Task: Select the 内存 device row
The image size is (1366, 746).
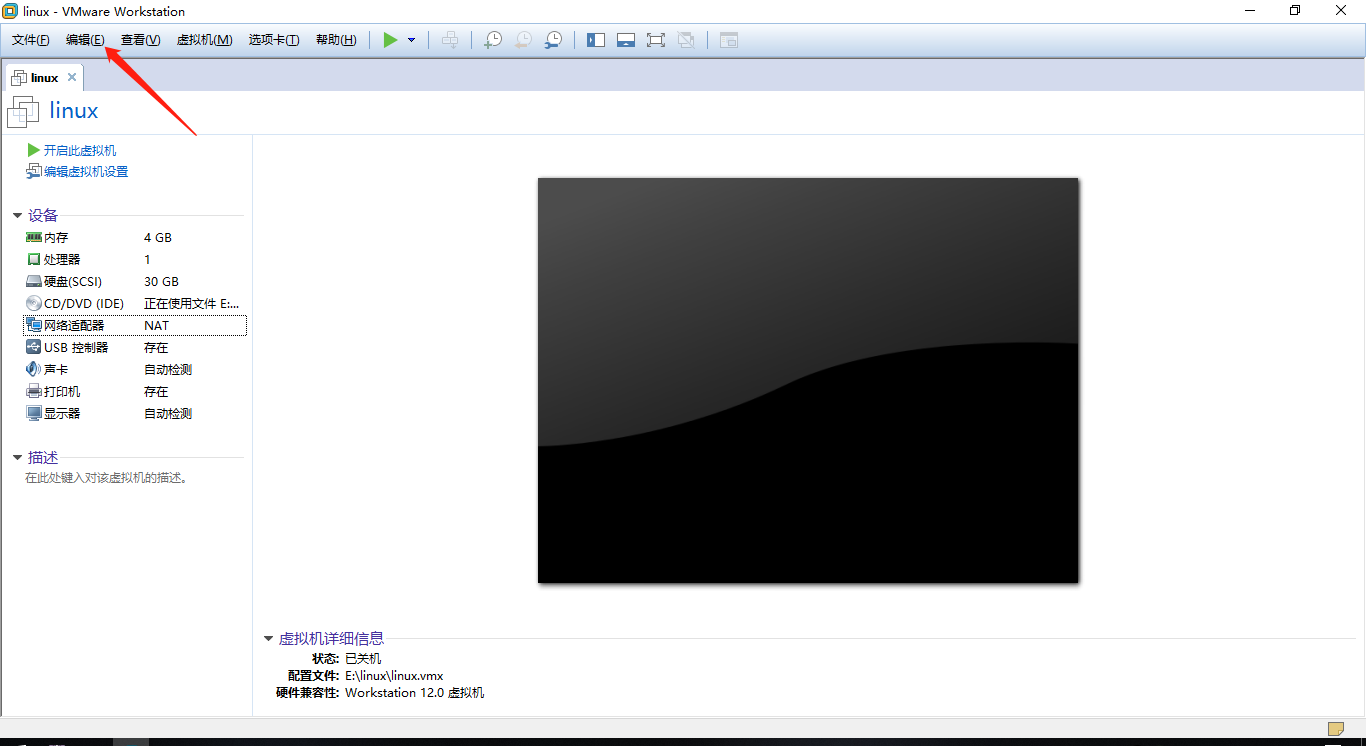Action: click(x=135, y=238)
